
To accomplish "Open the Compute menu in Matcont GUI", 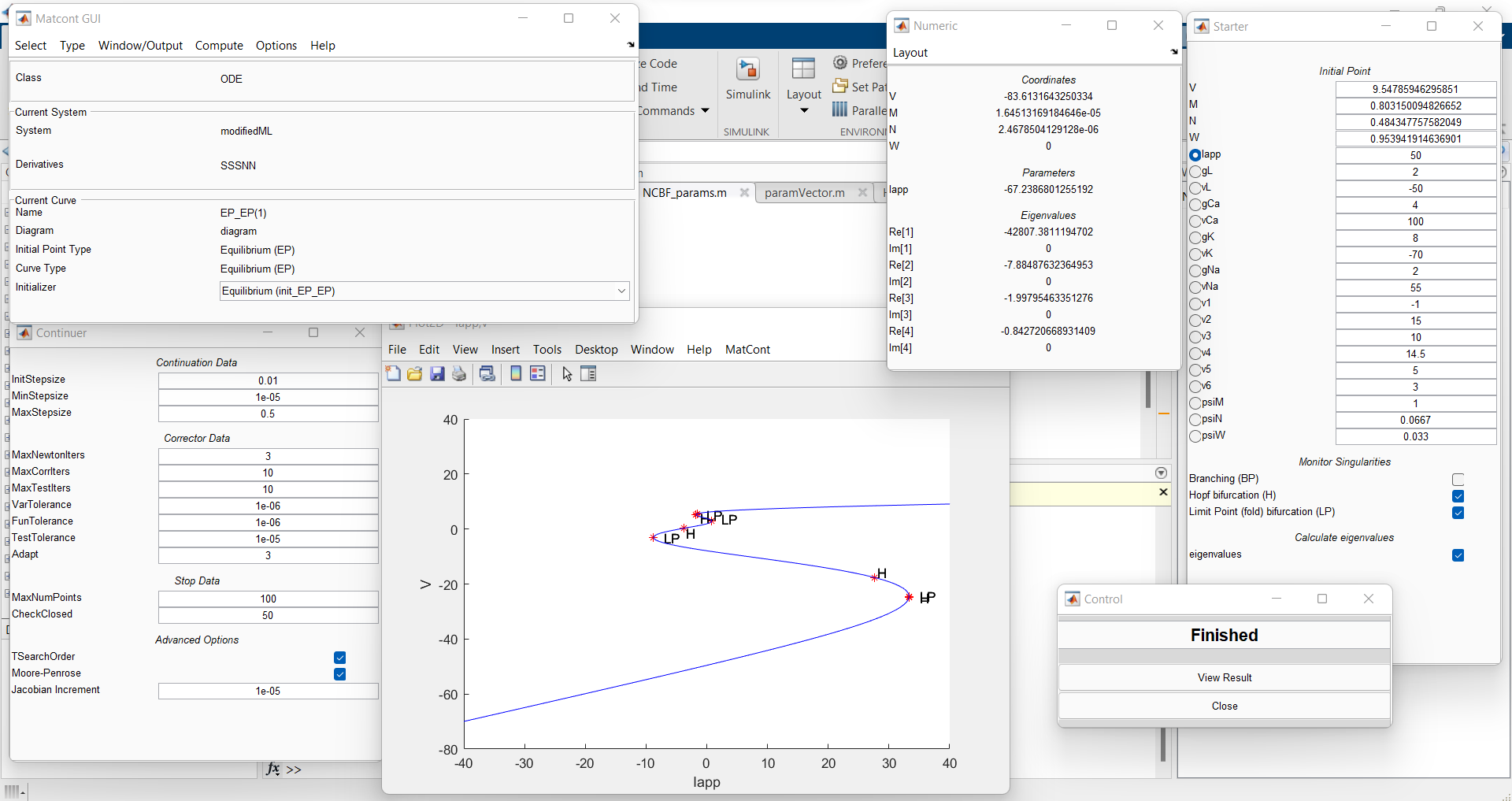I will point(219,46).
